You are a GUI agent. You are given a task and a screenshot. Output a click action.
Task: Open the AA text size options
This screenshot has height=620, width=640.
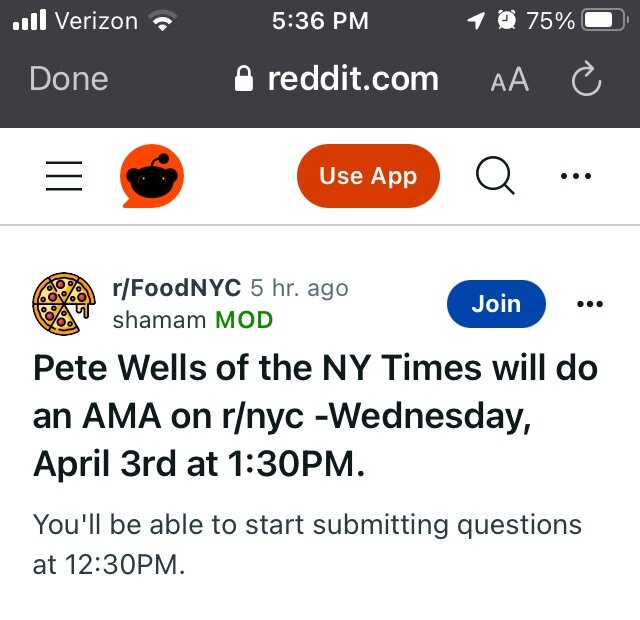509,80
